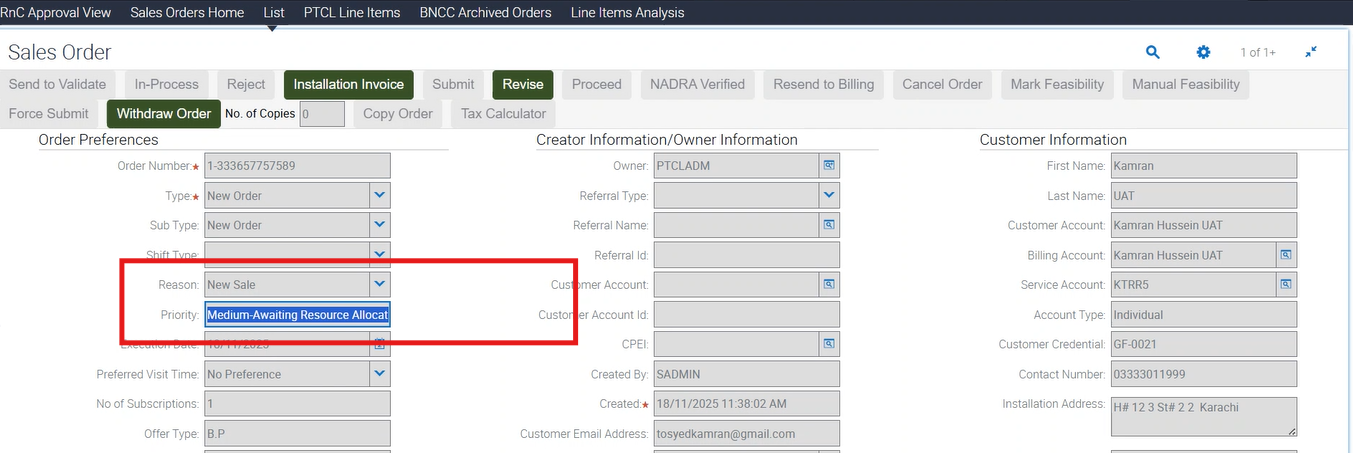Click the collapse applet arrows icon
1353x453 pixels.
(1311, 52)
